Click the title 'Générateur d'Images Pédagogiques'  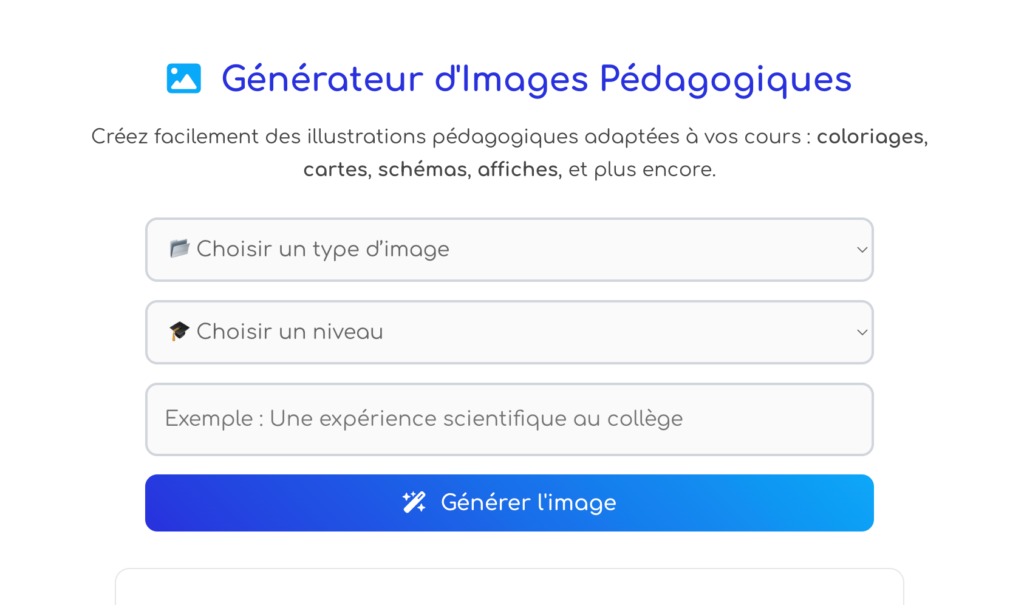(x=536, y=79)
